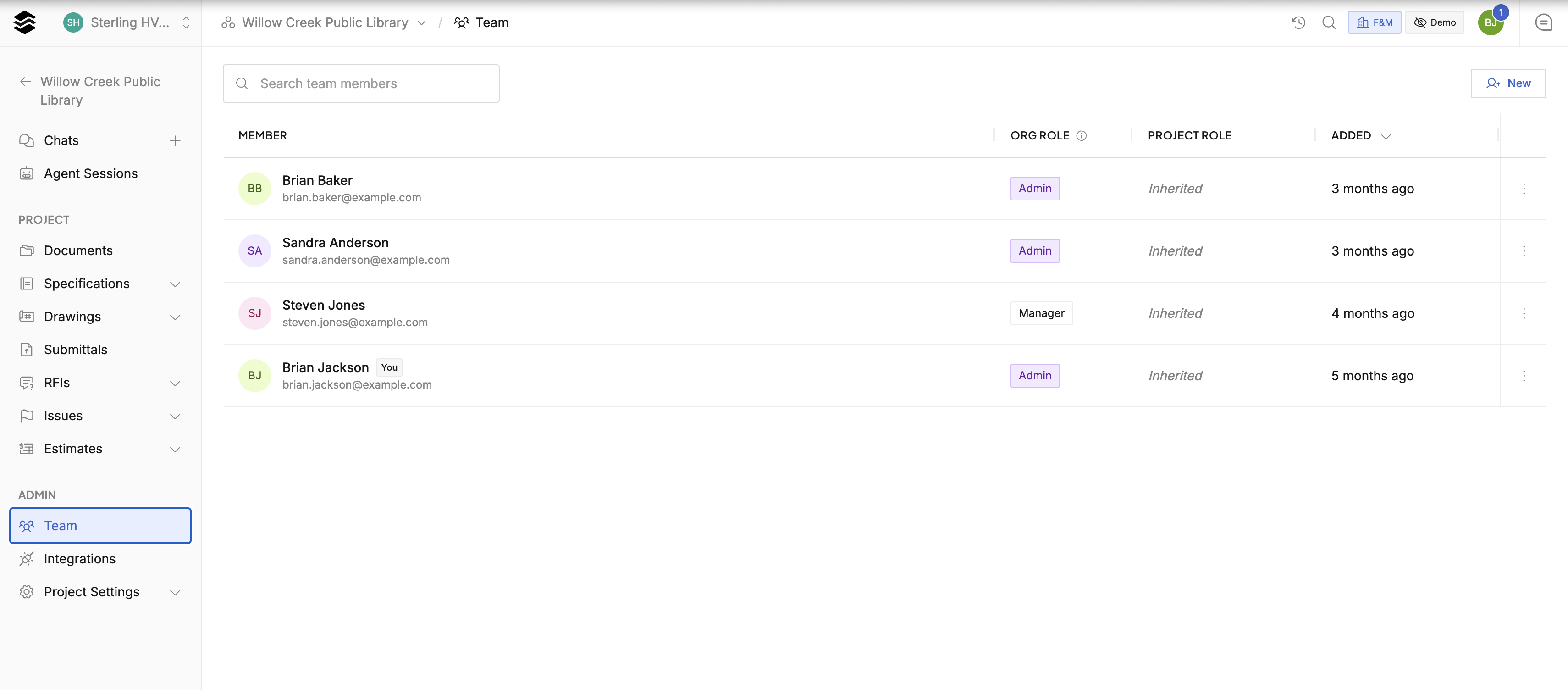Select brian.jackson@example.com email text
This screenshot has height=690, width=1568.
click(357, 385)
